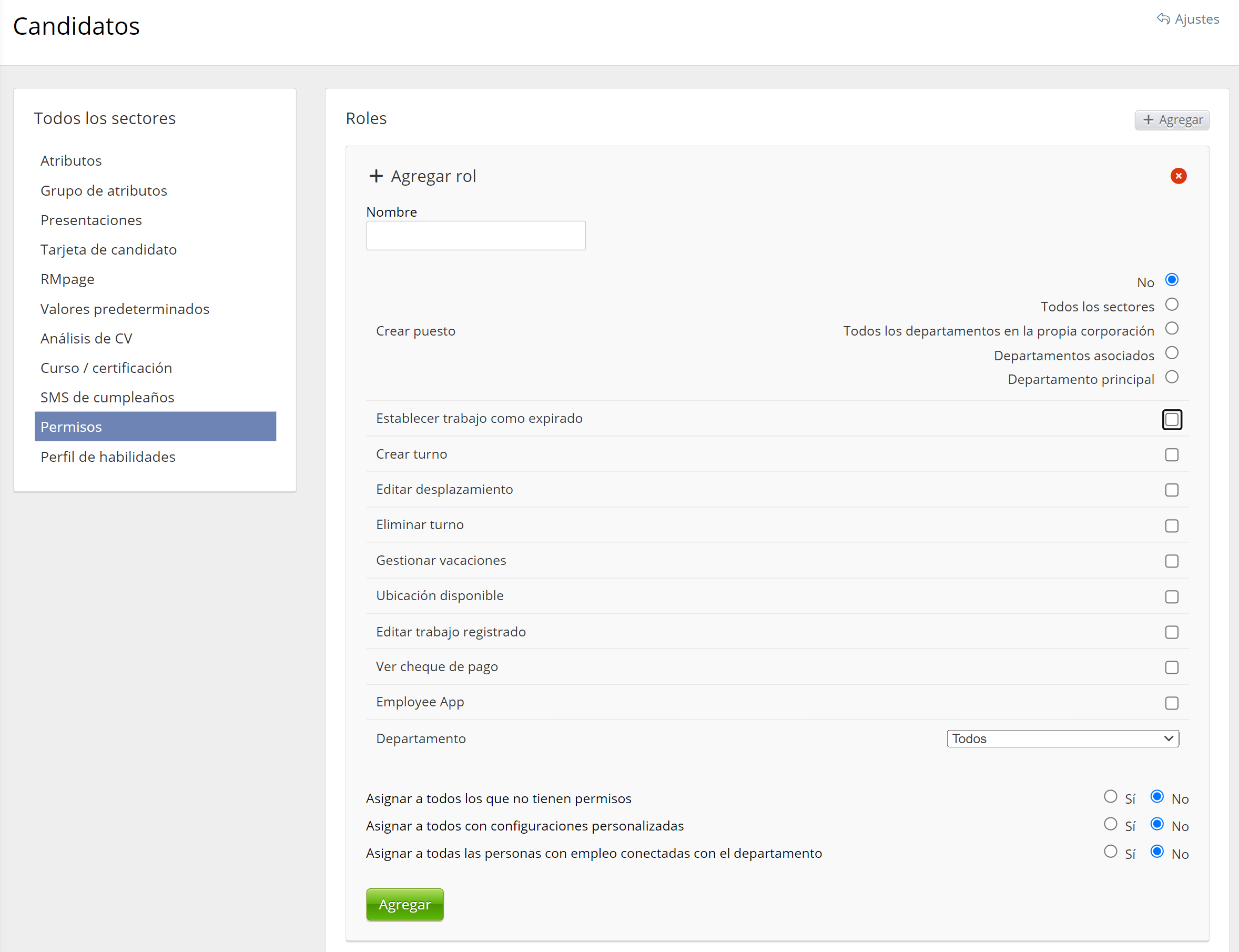Choose the Departamento principal radio option
Image resolution: width=1239 pixels, height=952 pixels.
[x=1171, y=378]
